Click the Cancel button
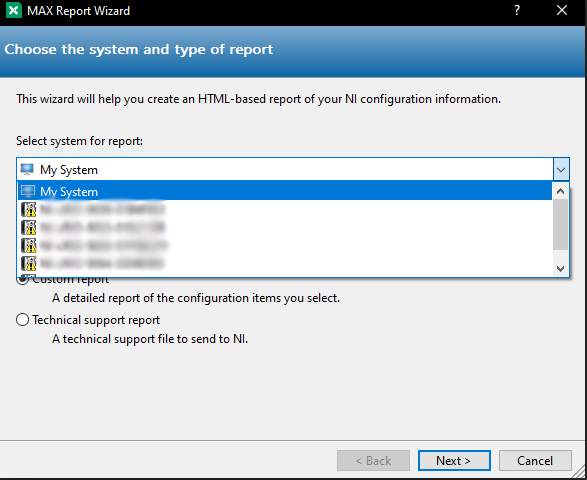The image size is (587, 480). click(x=535, y=461)
